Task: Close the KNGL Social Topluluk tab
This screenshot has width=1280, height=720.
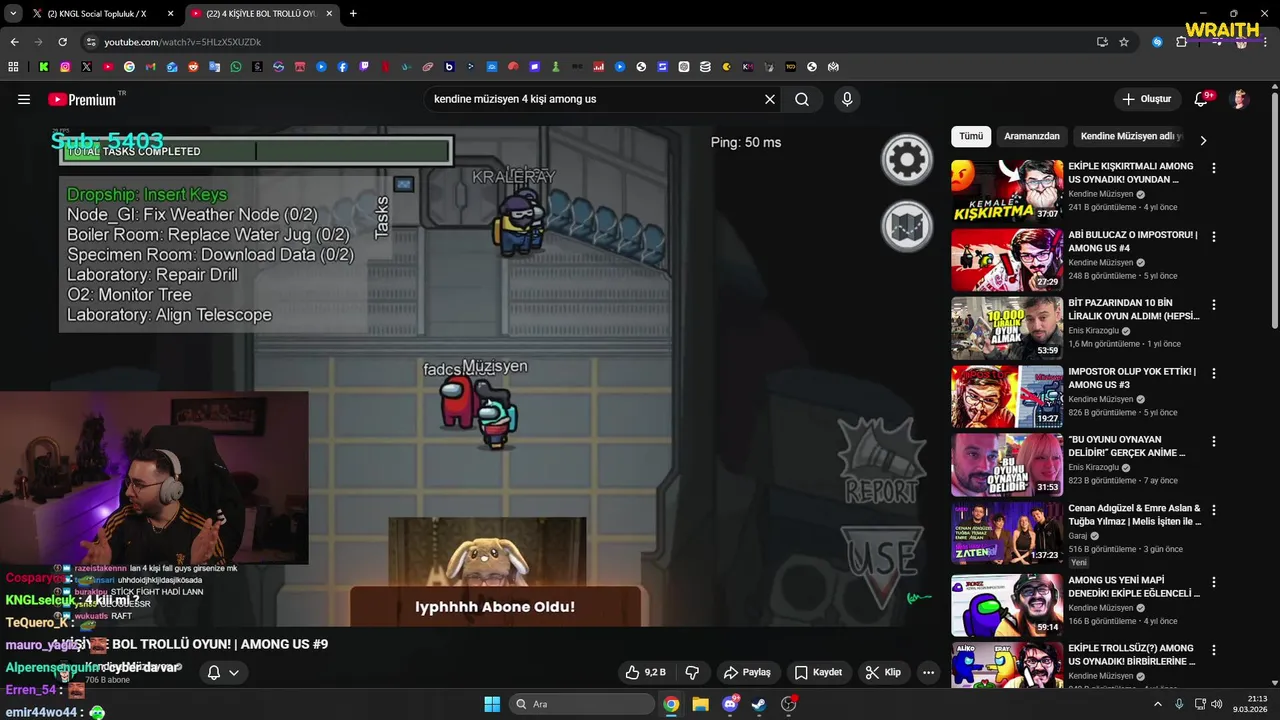Action: pos(170,14)
